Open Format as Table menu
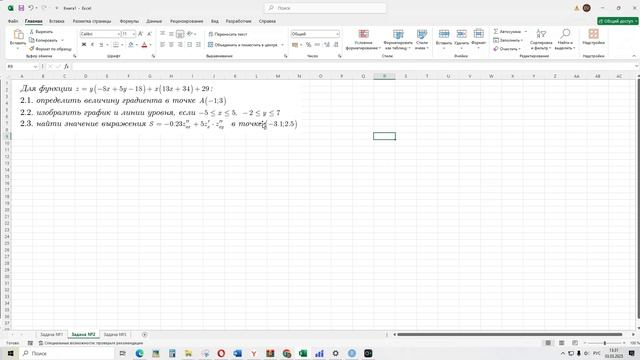This screenshot has height=360, width=640. point(398,40)
